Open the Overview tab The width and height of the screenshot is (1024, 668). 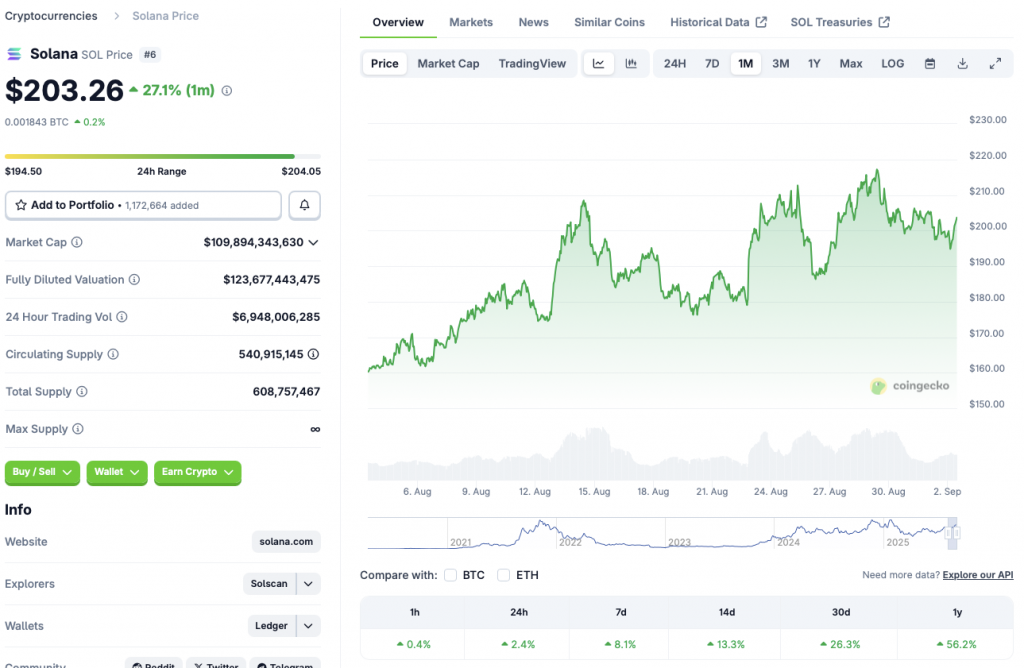[x=398, y=22]
